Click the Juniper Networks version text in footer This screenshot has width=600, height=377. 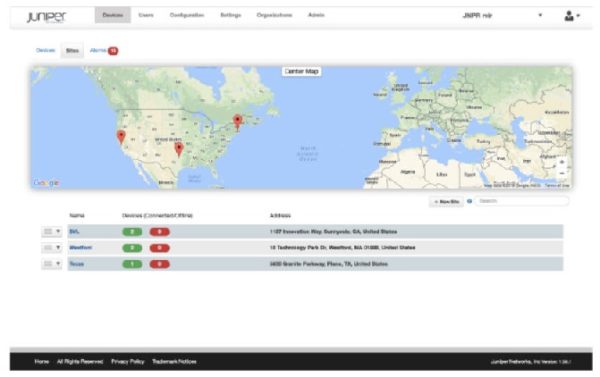coord(531,362)
